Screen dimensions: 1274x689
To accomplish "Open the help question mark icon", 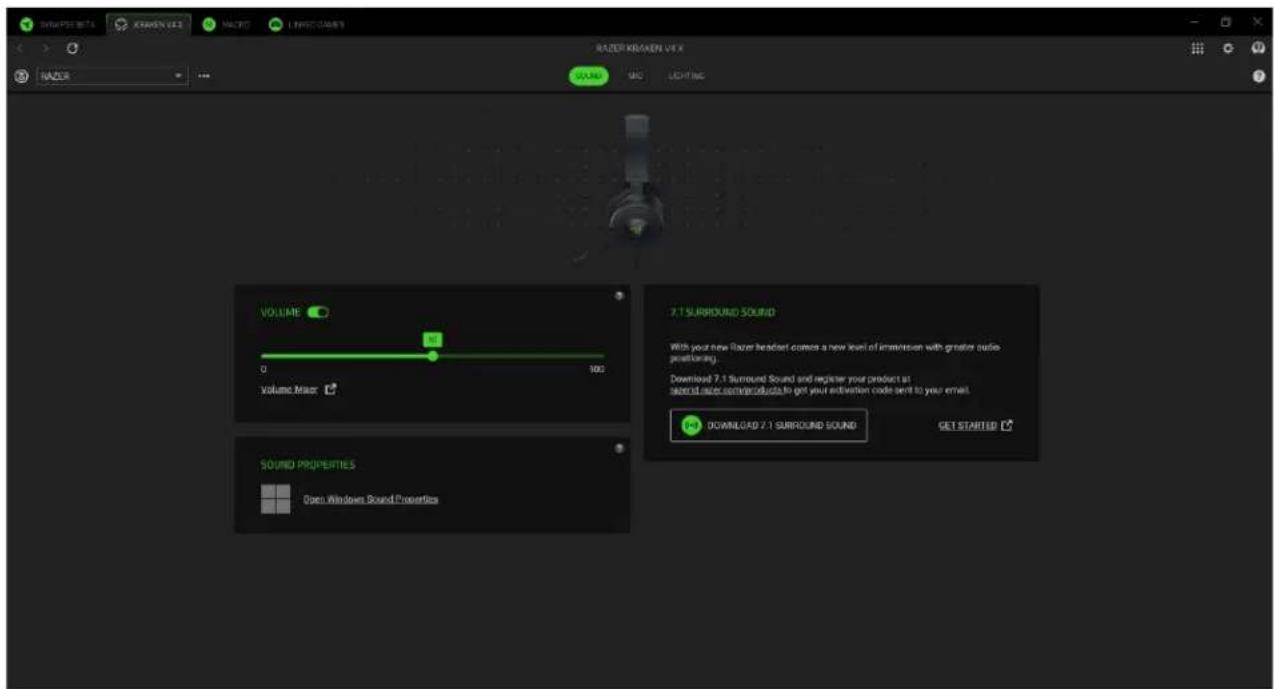I will pos(1259,77).
